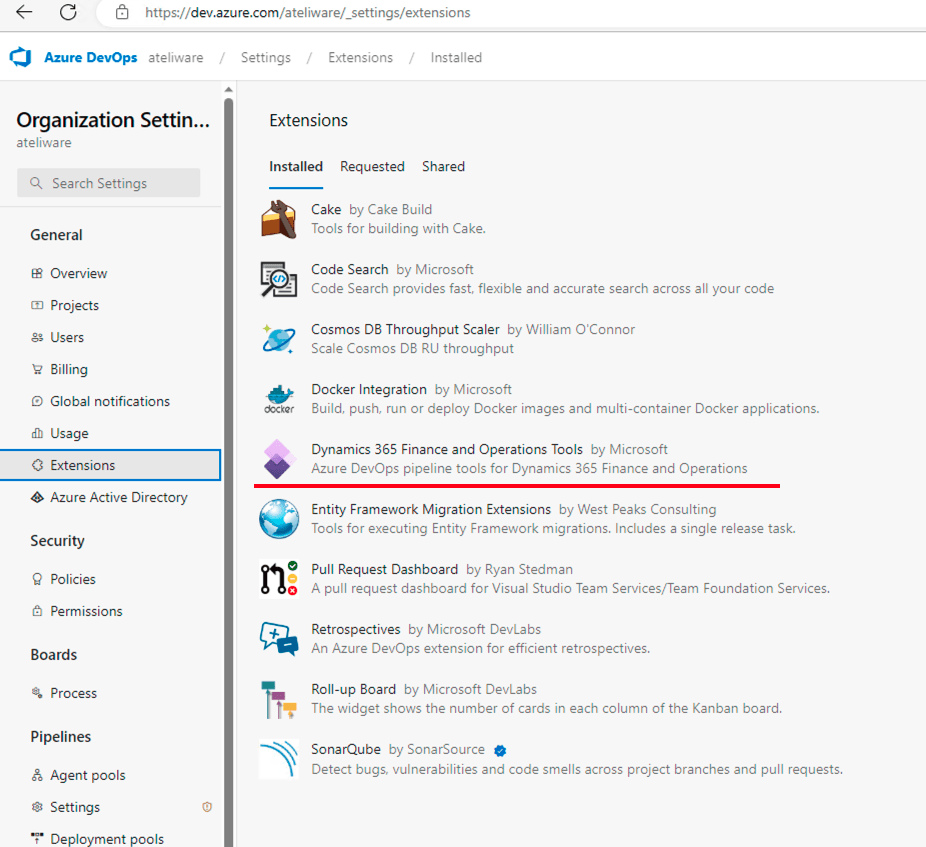The width and height of the screenshot is (926, 847).
Task: Click the Search Settings input field
Action: pos(109,183)
